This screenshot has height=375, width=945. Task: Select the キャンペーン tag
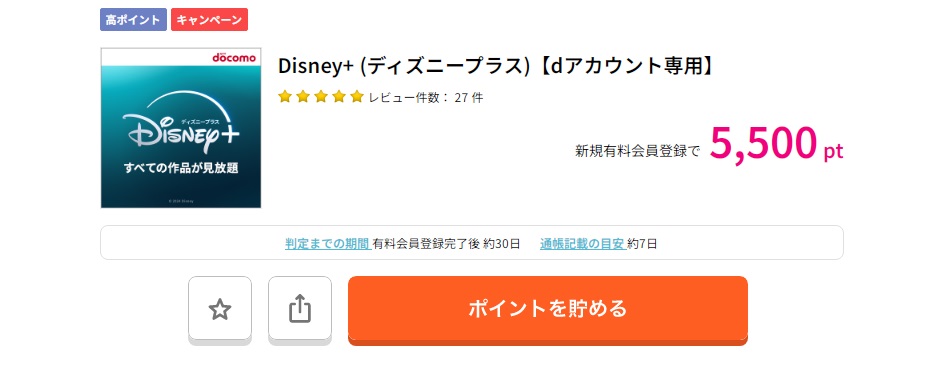209,19
